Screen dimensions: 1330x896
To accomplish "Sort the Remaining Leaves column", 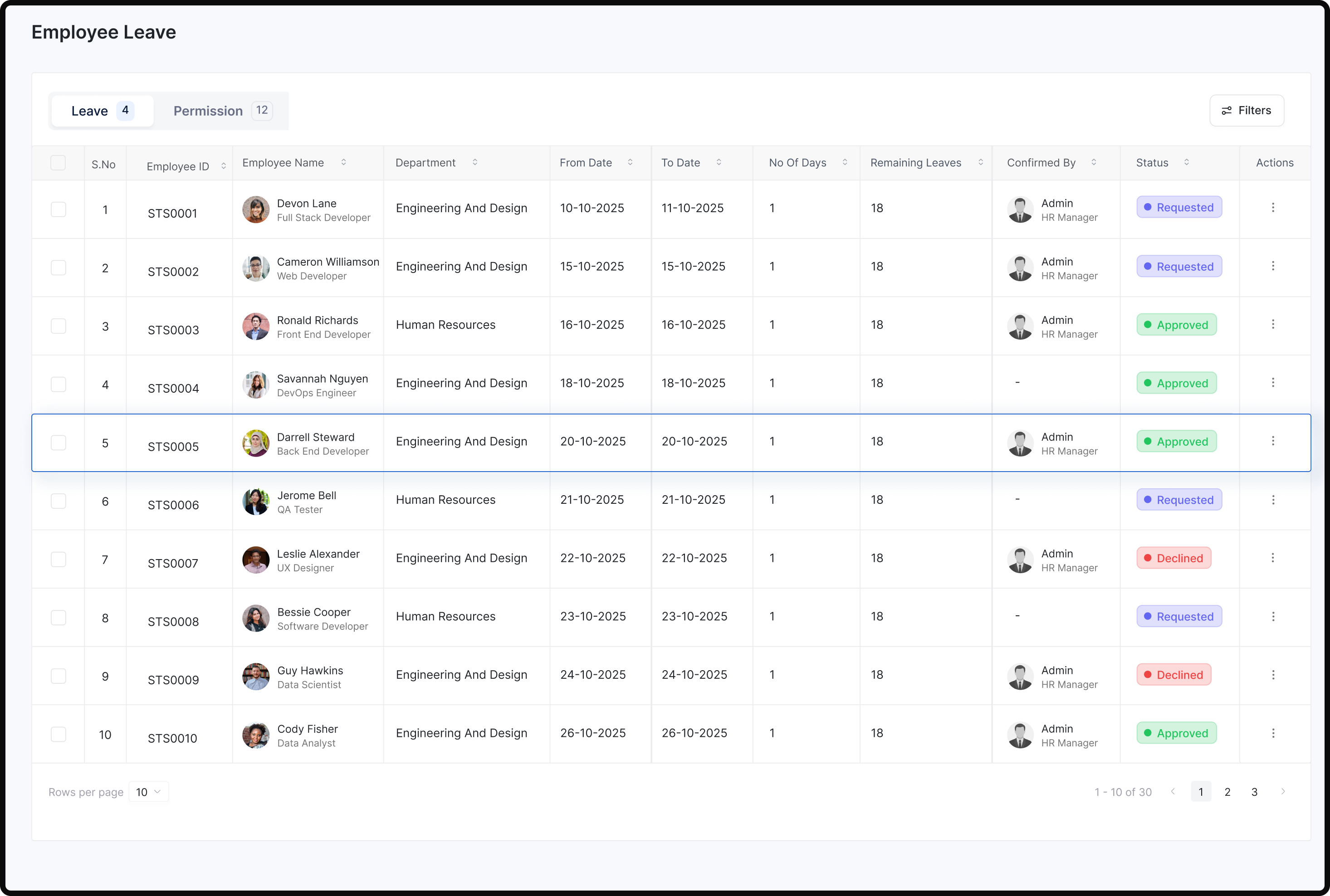I will coord(981,162).
